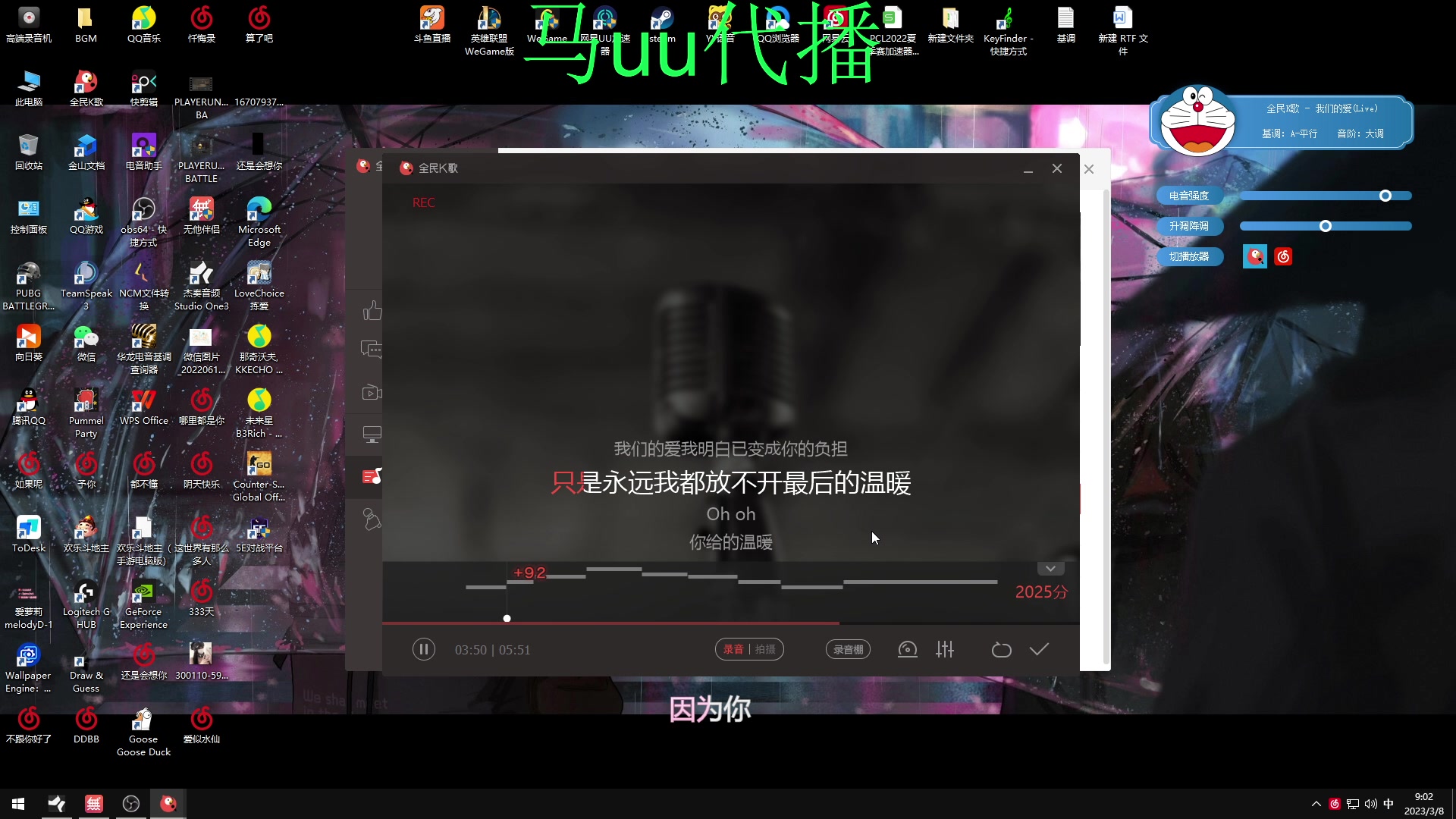Switch to 拍摄 video mode
1456x819 pixels.
pos(765,649)
